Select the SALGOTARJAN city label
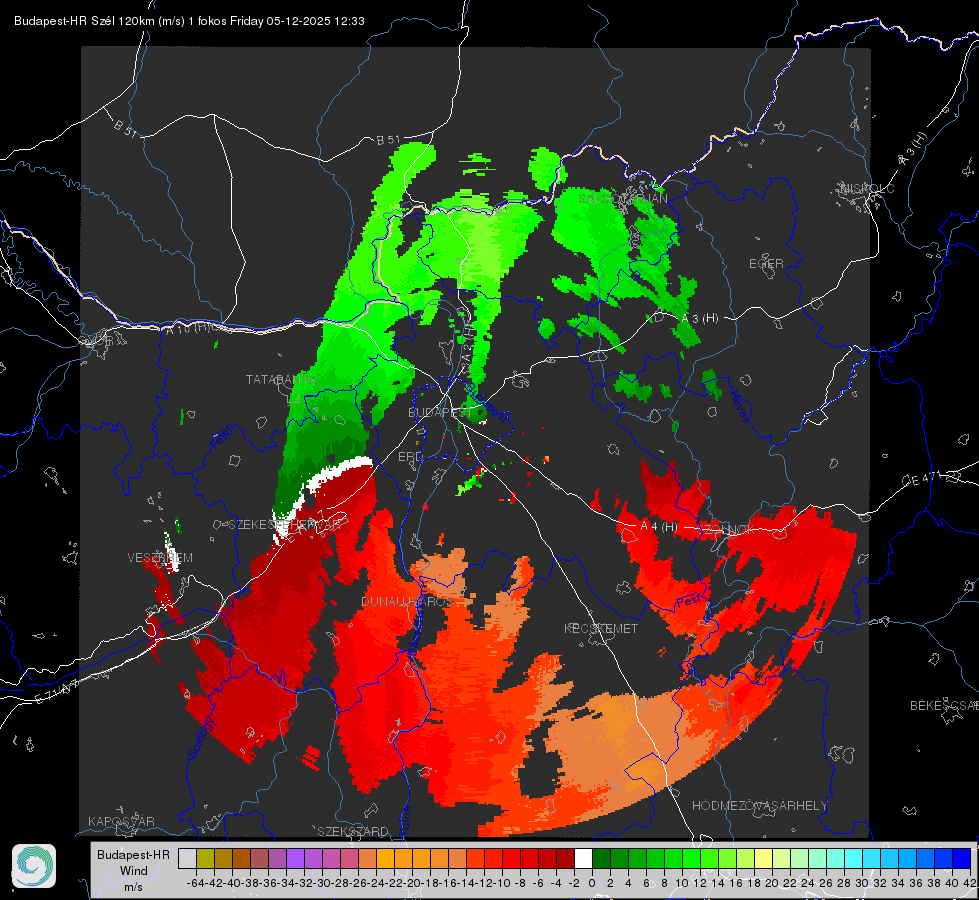The height and width of the screenshot is (900, 979). coord(622,198)
